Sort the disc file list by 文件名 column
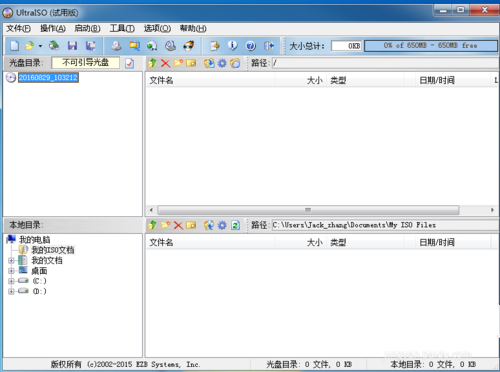The image size is (500, 372). coord(210,80)
